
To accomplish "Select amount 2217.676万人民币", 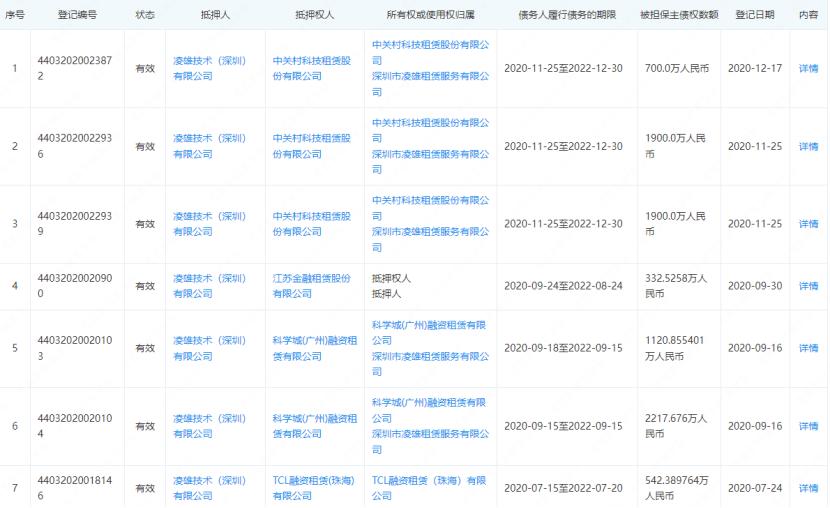I will pos(676,426).
